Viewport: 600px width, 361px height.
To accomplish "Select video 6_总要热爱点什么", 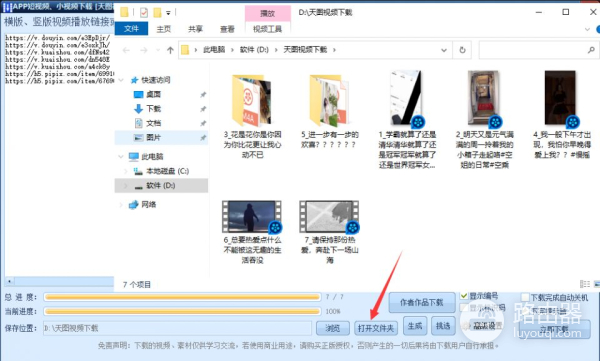I will [x=252, y=232].
